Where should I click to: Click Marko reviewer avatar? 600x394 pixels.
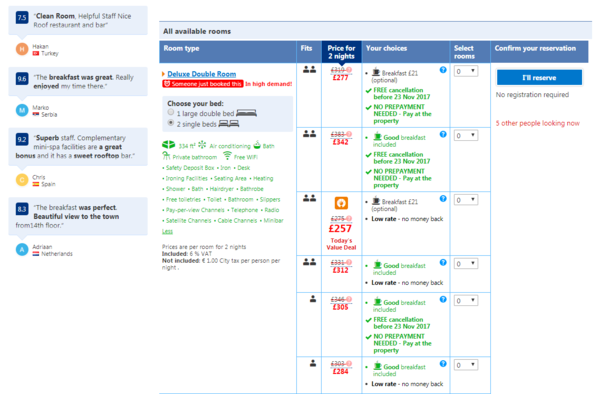click(x=22, y=111)
